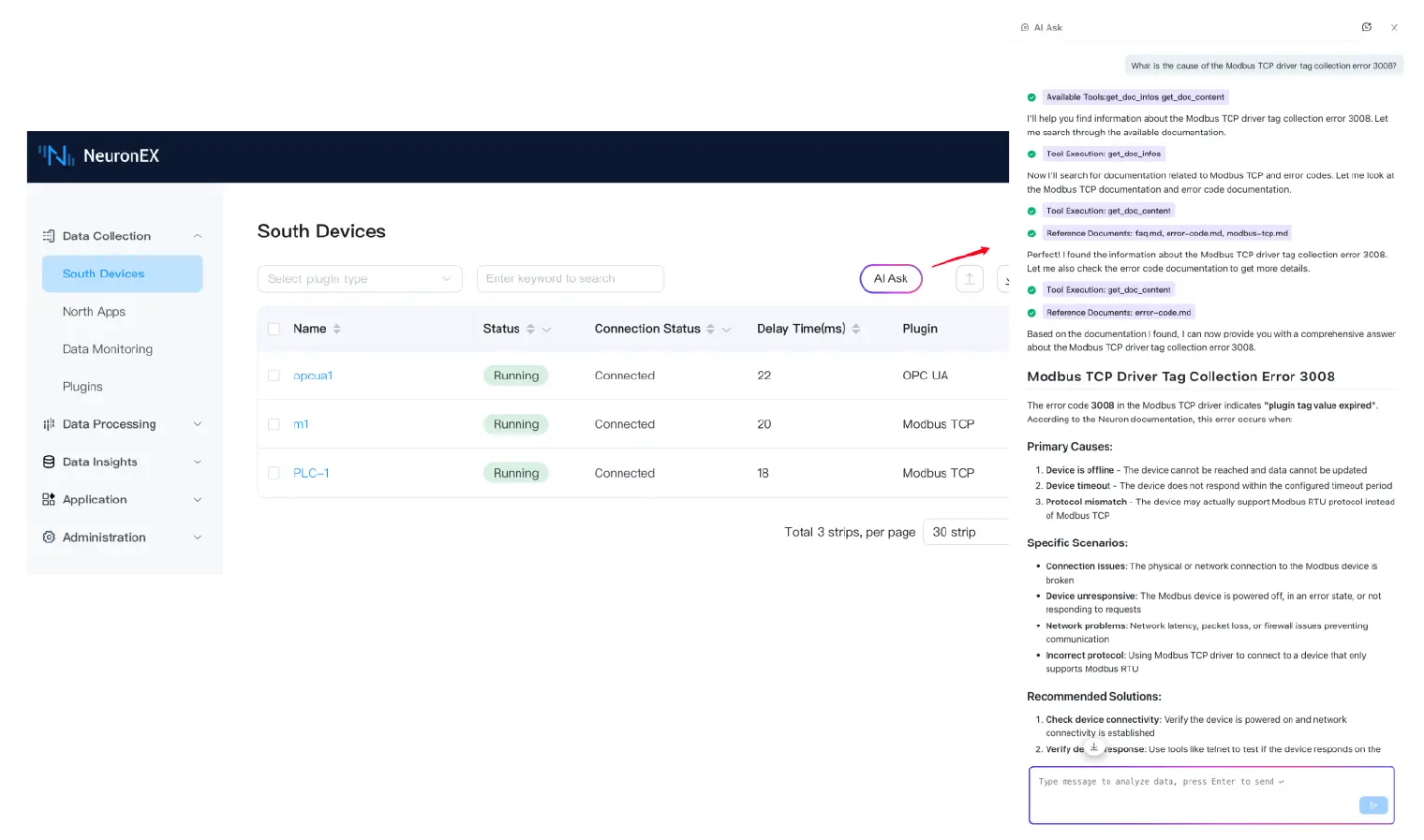Click the Delay Time(ms) sort arrows
The height and width of the screenshot is (840, 1424).
pyautogui.click(x=855, y=329)
